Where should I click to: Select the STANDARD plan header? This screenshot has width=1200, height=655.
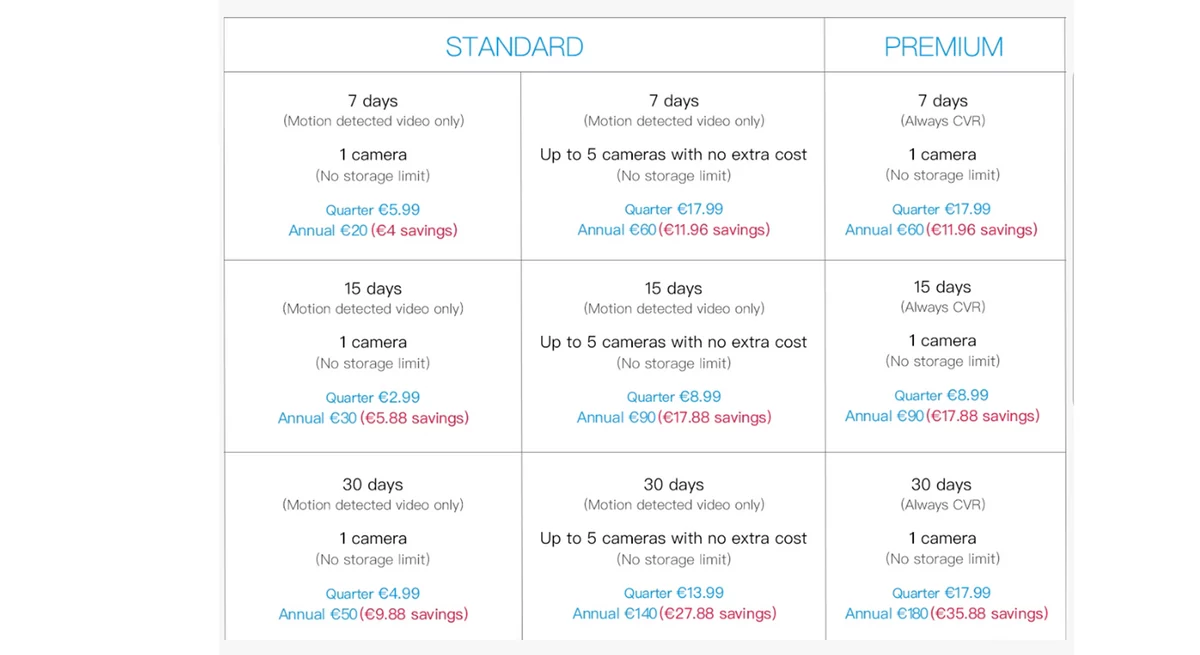514,47
